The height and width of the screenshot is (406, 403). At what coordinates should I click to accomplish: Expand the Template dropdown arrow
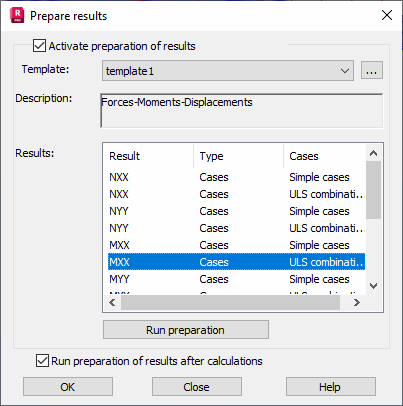345,71
